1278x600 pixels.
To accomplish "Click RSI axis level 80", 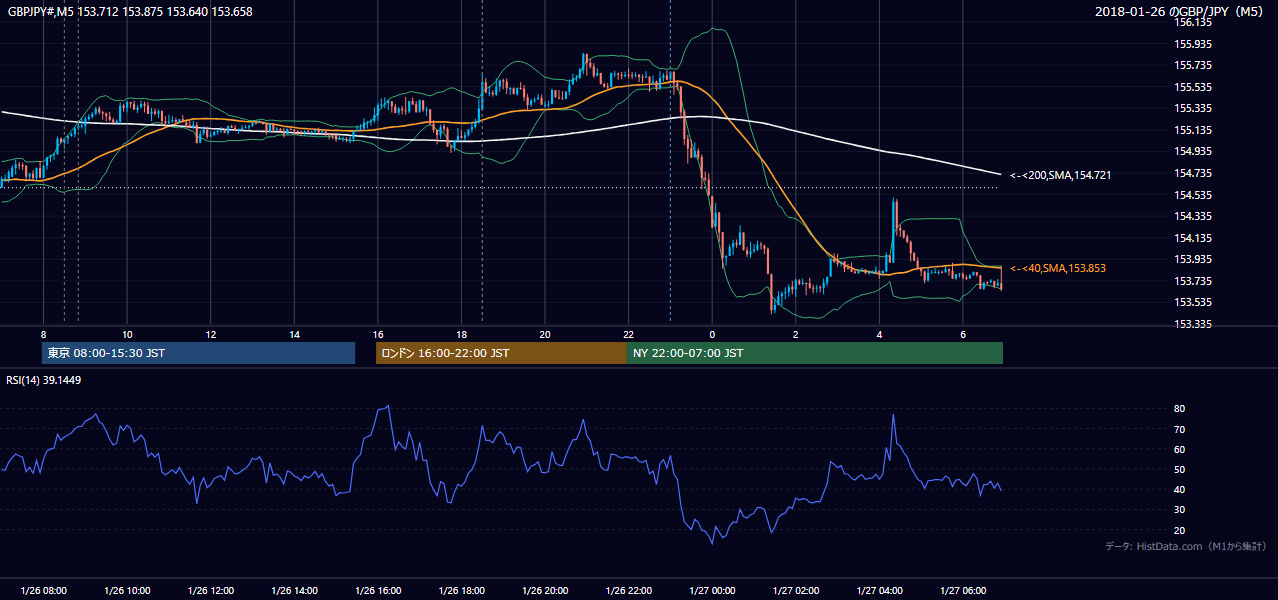I will pyautogui.click(x=1179, y=409).
